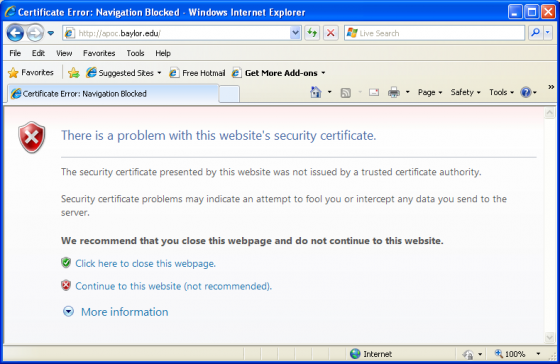
Task: Click the scrollbar down arrow
Action: (549, 337)
